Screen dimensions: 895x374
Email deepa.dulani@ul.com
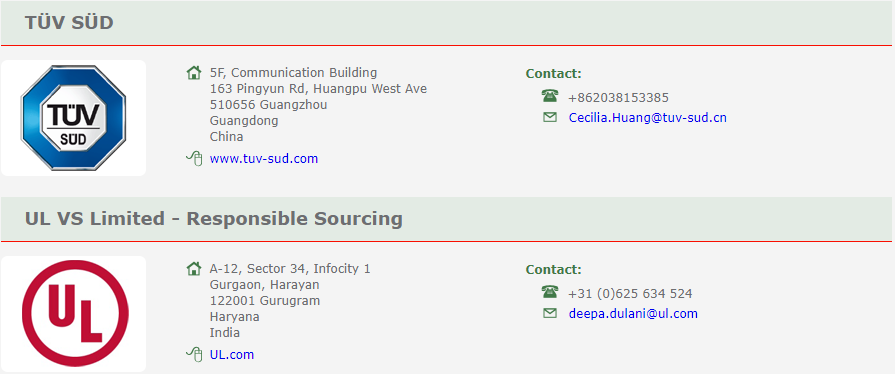click(633, 313)
